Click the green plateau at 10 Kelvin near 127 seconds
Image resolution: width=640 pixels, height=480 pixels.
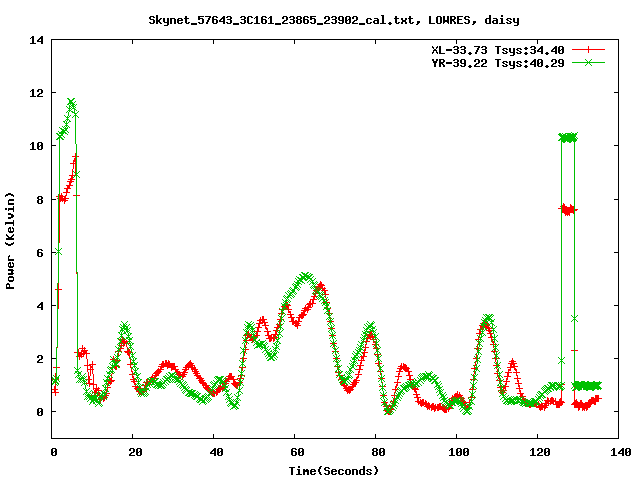coord(568,138)
